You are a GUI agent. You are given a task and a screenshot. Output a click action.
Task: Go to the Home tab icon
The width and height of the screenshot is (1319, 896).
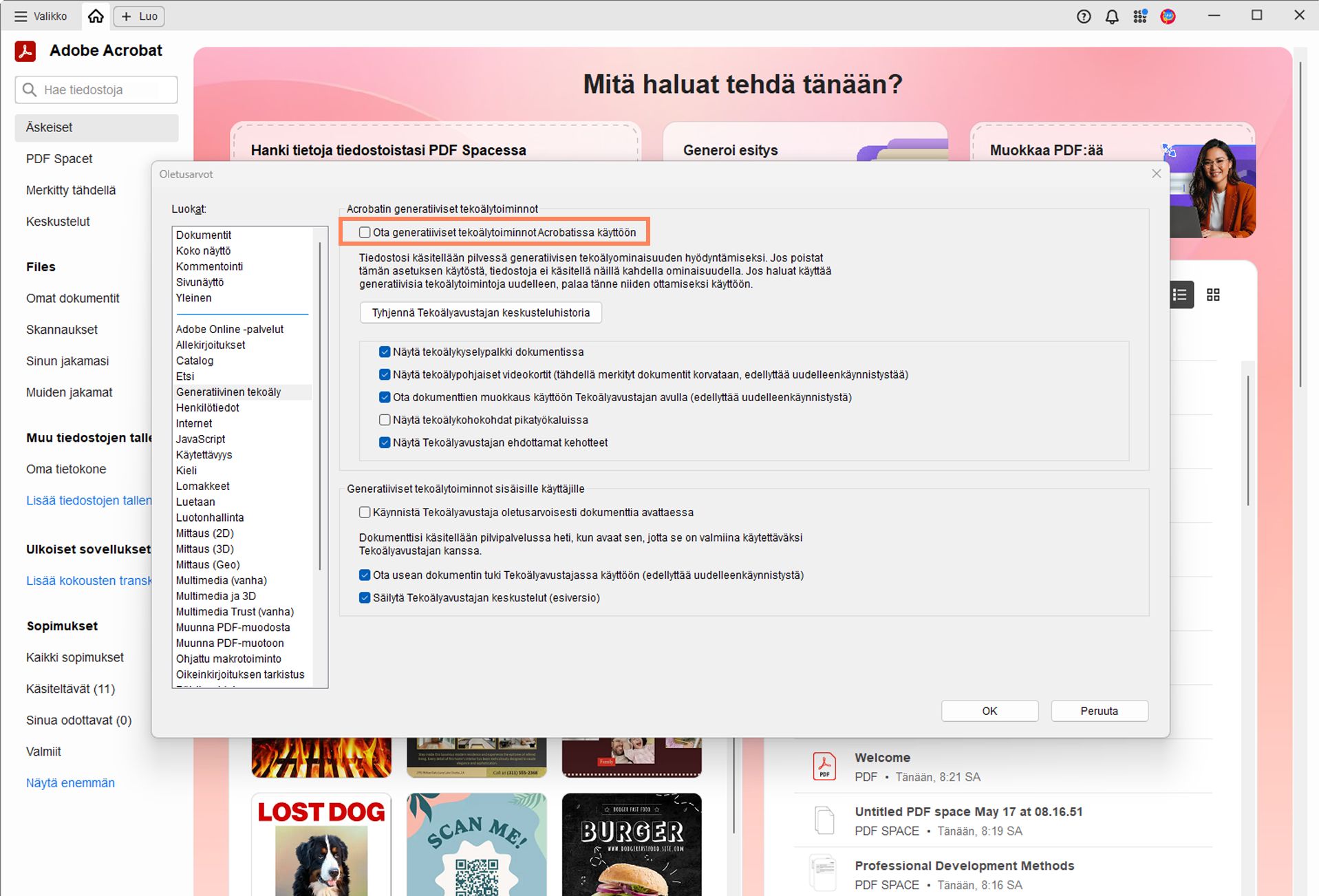96,16
